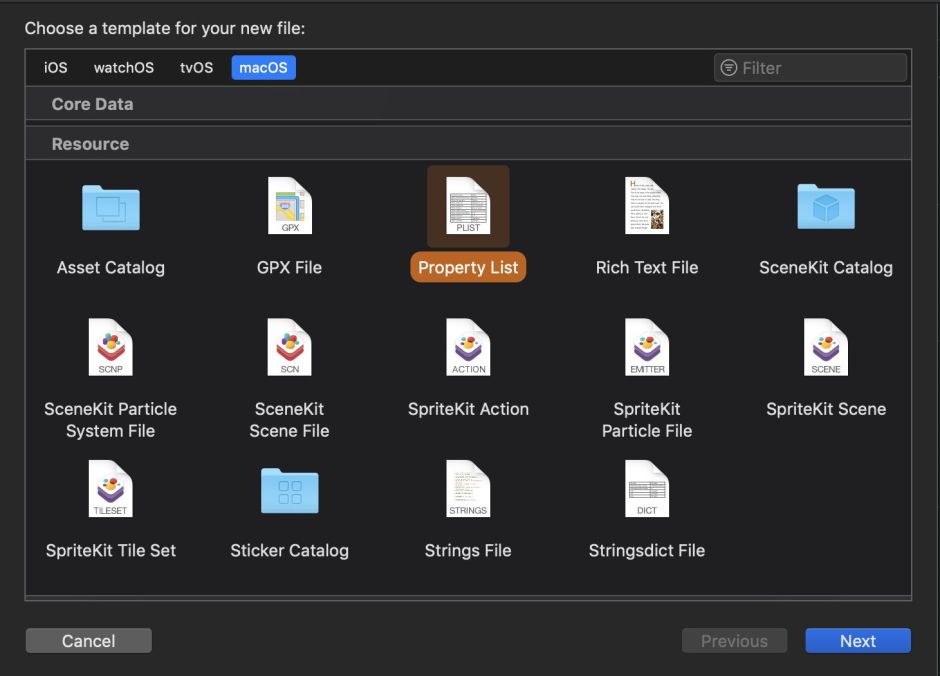The image size is (940, 676).
Task: Select SpriteKit Particle File emitter icon
Action: pyautogui.click(x=646, y=347)
